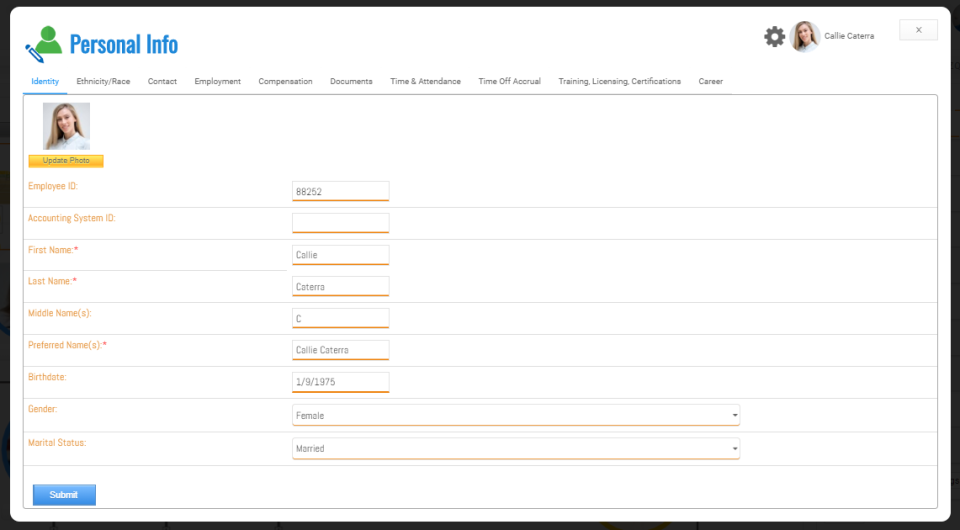Click into the Employee ID field

pyautogui.click(x=340, y=191)
